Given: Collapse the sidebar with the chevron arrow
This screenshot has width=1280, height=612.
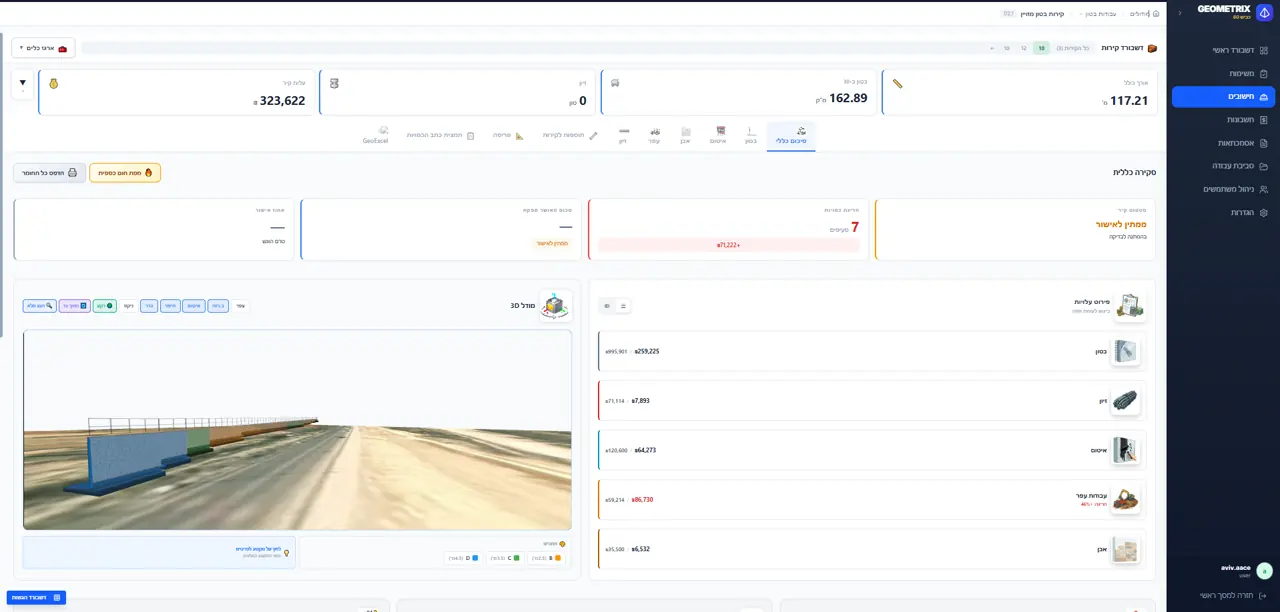Looking at the screenshot, I should [1180, 13].
